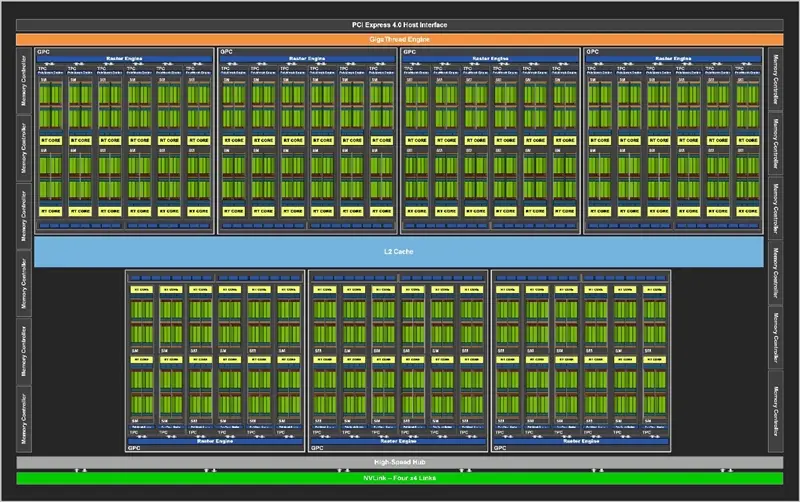Select the gray High-Speed Hub bar
The image size is (800, 502).
click(x=399, y=462)
